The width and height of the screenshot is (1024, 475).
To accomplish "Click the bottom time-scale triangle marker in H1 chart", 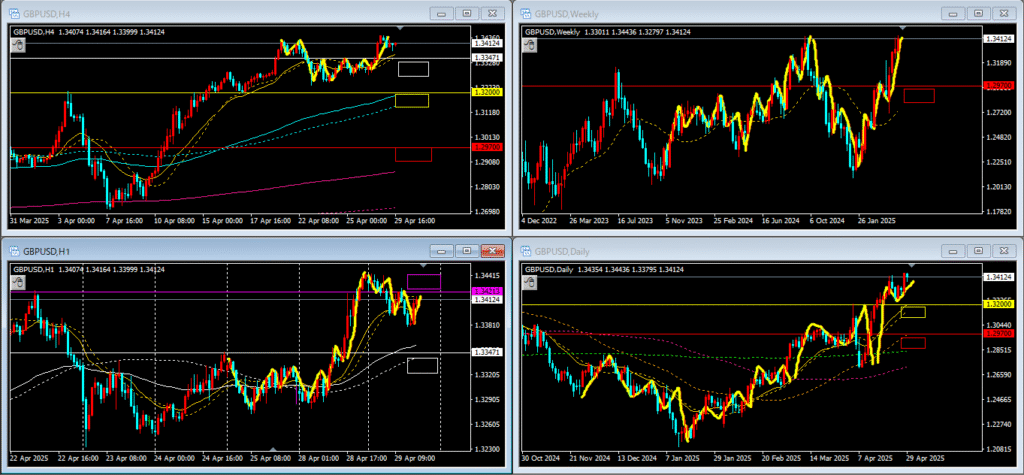I will [x=274, y=449].
